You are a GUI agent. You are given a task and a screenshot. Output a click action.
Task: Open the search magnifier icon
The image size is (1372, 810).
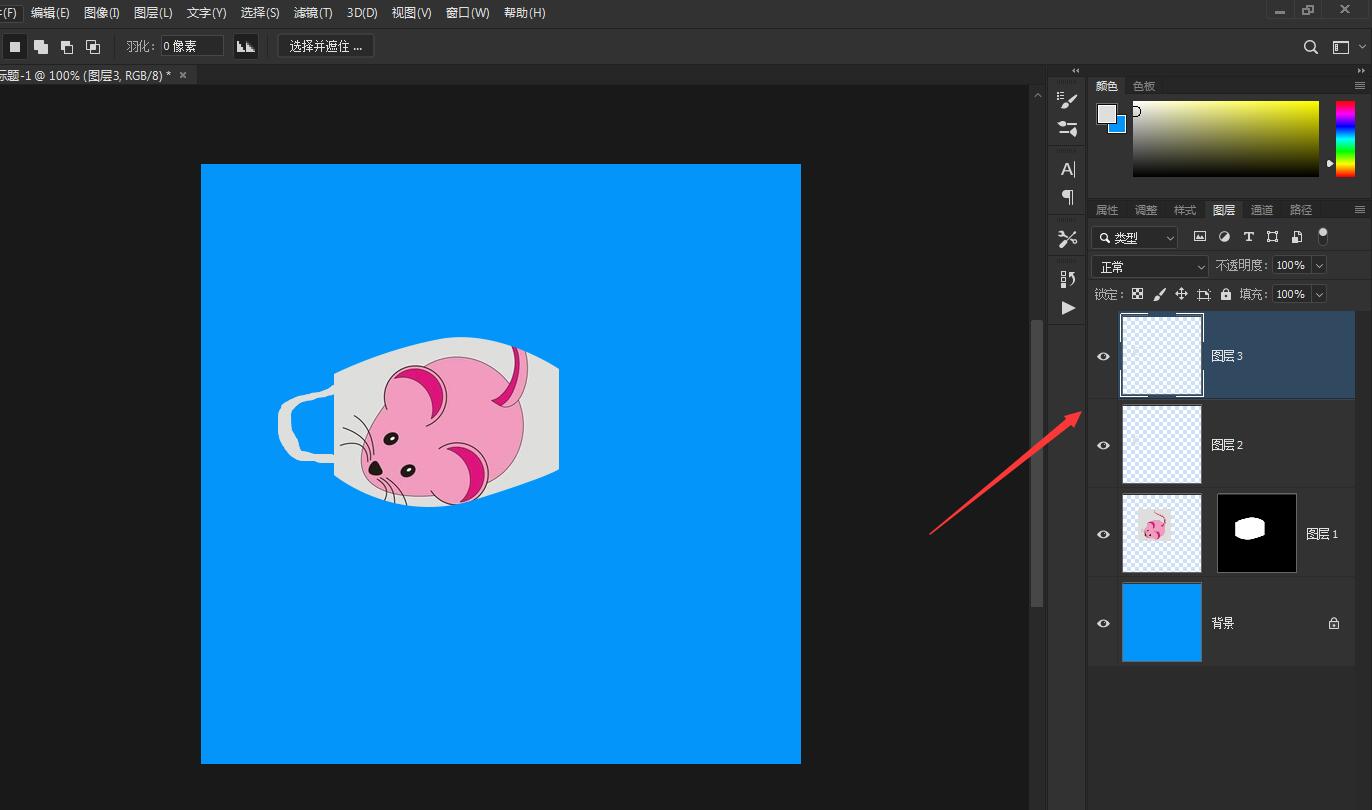(1311, 47)
